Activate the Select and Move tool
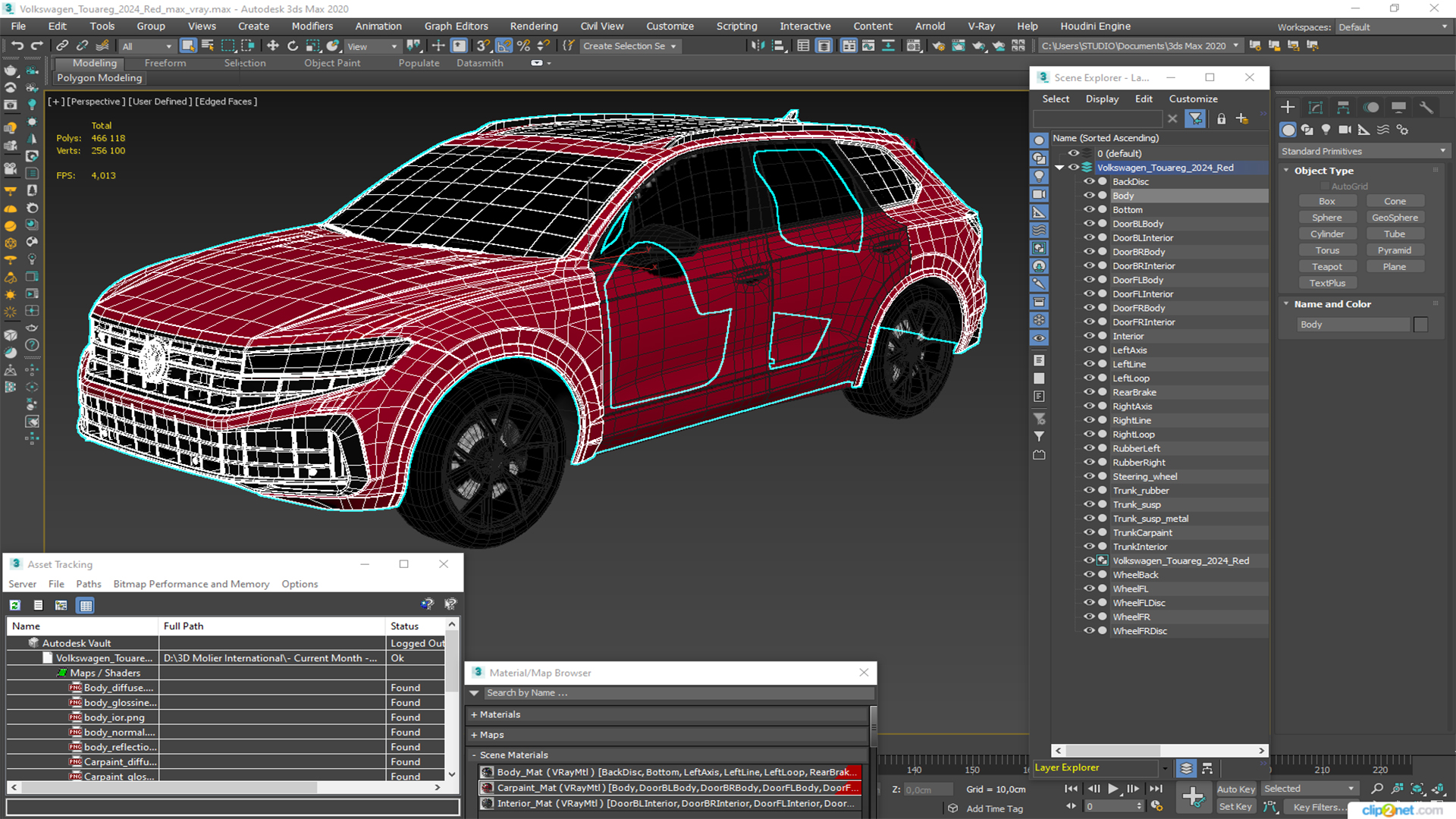 [x=273, y=46]
